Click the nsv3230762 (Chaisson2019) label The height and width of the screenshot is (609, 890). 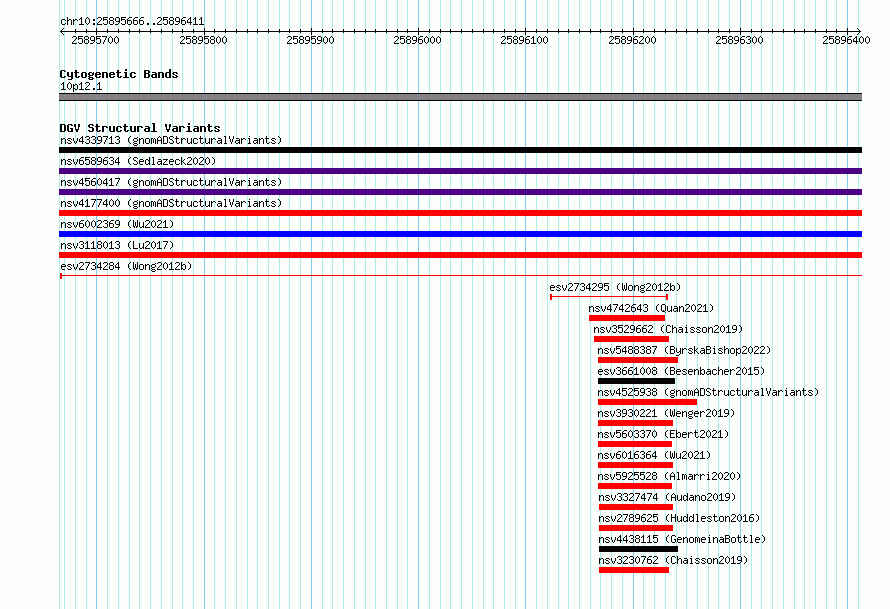[674, 560]
